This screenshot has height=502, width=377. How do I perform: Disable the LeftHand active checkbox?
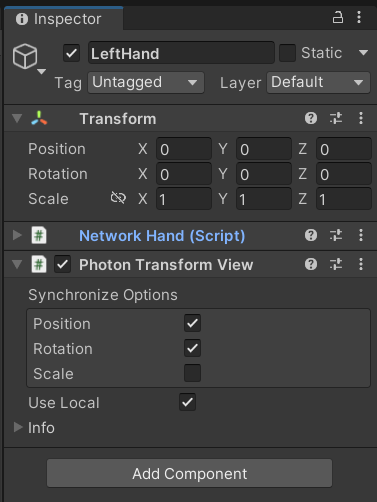(x=71, y=53)
